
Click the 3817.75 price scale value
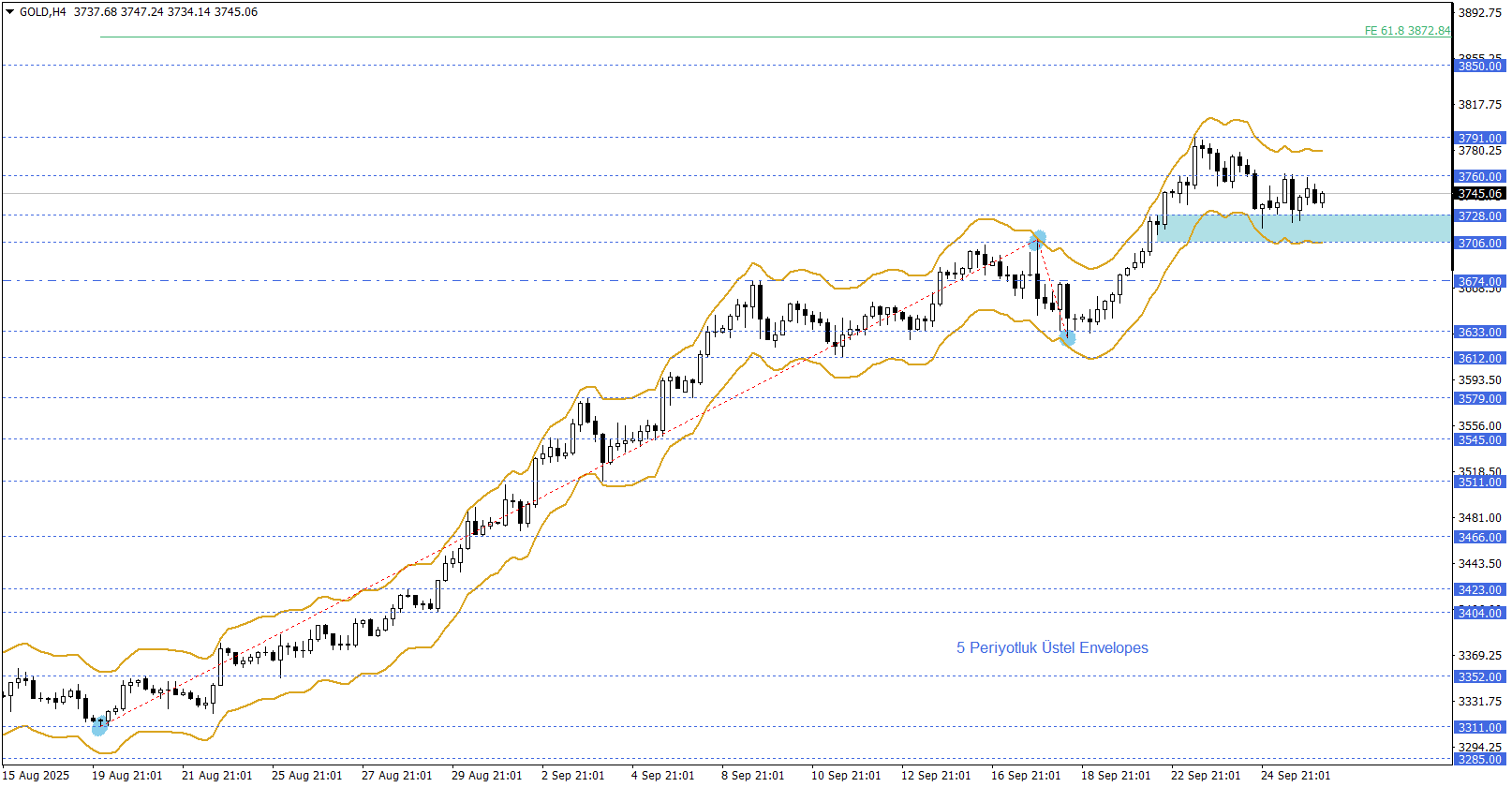click(1480, 105)
